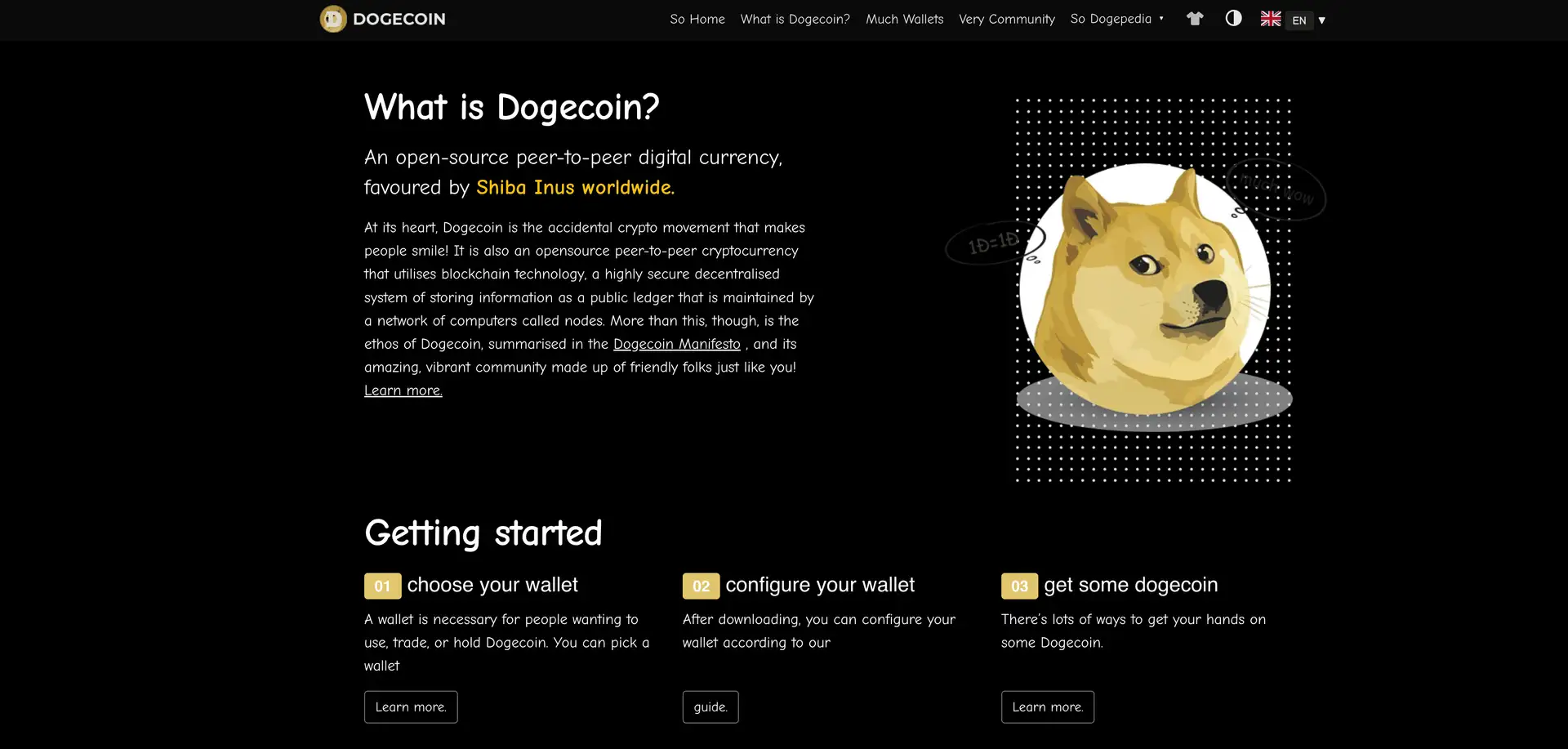Screen dimensions: 1568x749
Task: Select the EN language label
Action: [x=1299, y=20]
